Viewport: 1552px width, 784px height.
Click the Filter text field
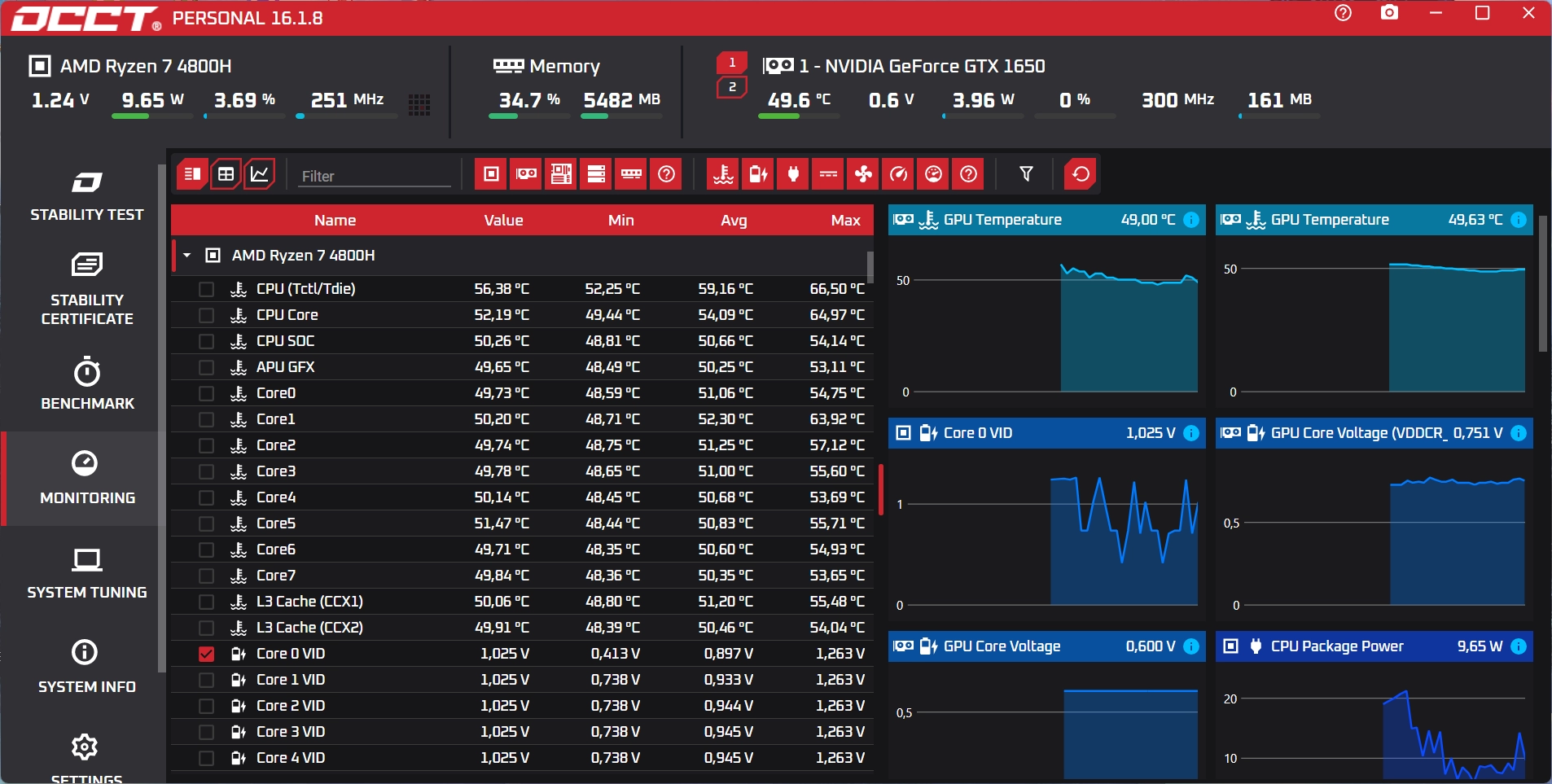(x=374, y=176)
